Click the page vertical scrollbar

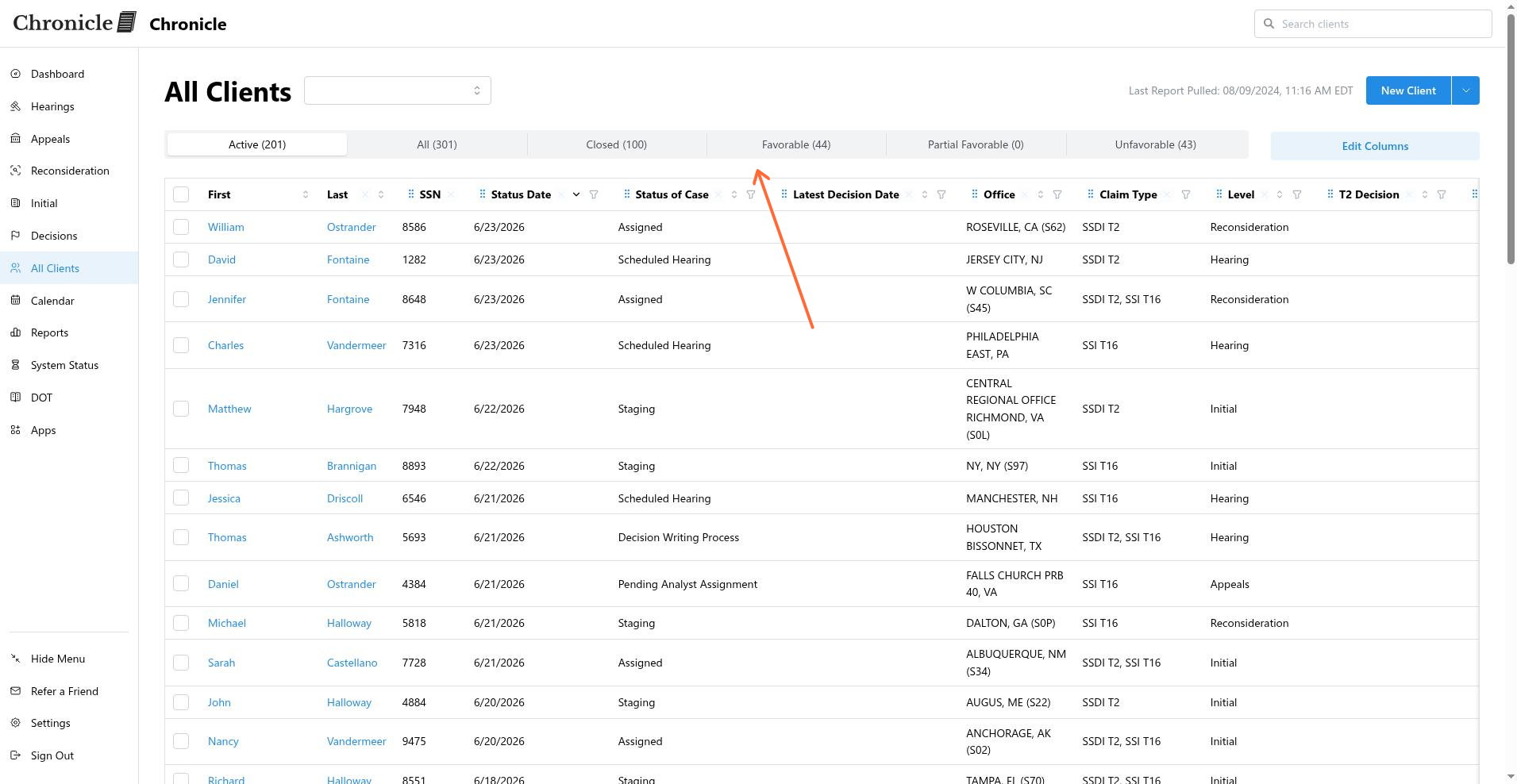1511,139
